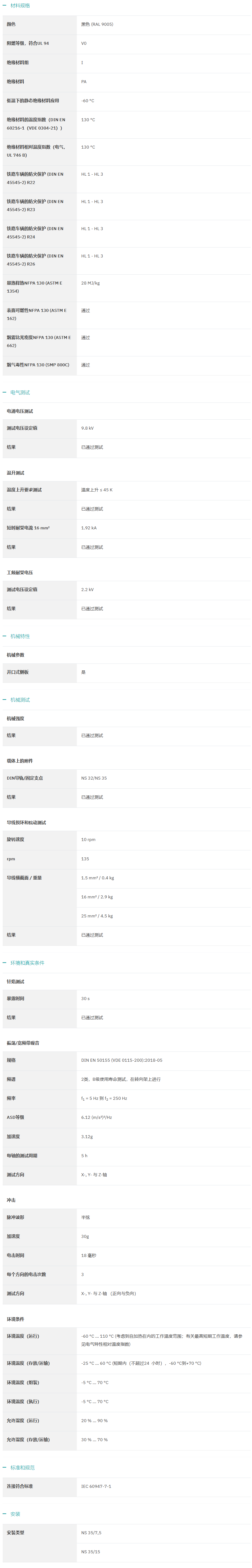Select the 黑色 (RAL 9005) color value
The width and height of the screenshot is (252, 1568).
[x=97, y=24]
